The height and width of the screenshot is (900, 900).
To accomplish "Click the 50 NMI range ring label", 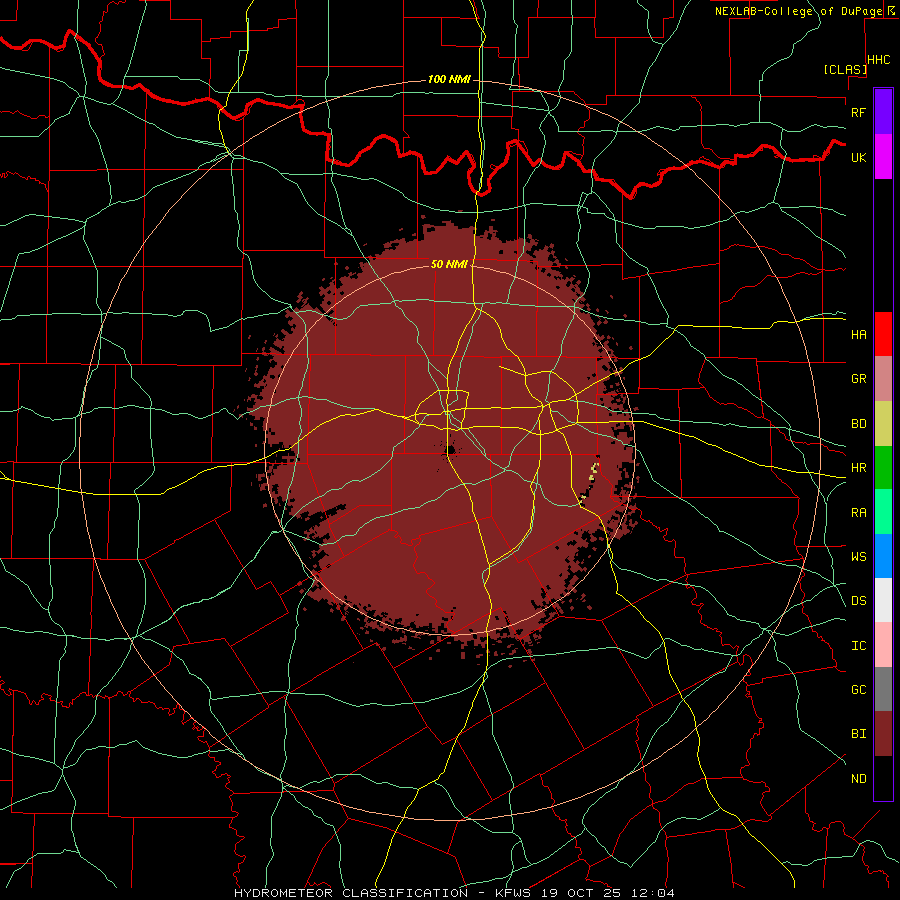I will (449, 264).
